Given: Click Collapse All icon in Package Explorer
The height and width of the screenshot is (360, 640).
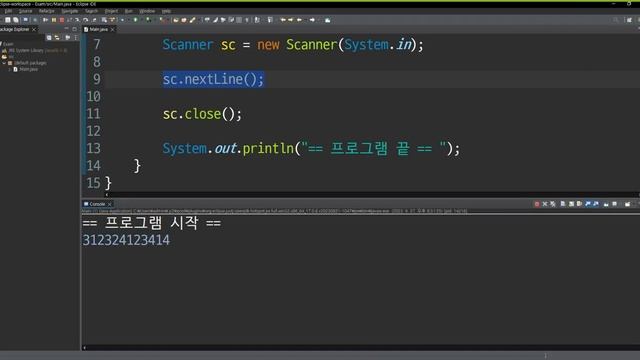Looking at the screenshot, I should coord(49,38).
